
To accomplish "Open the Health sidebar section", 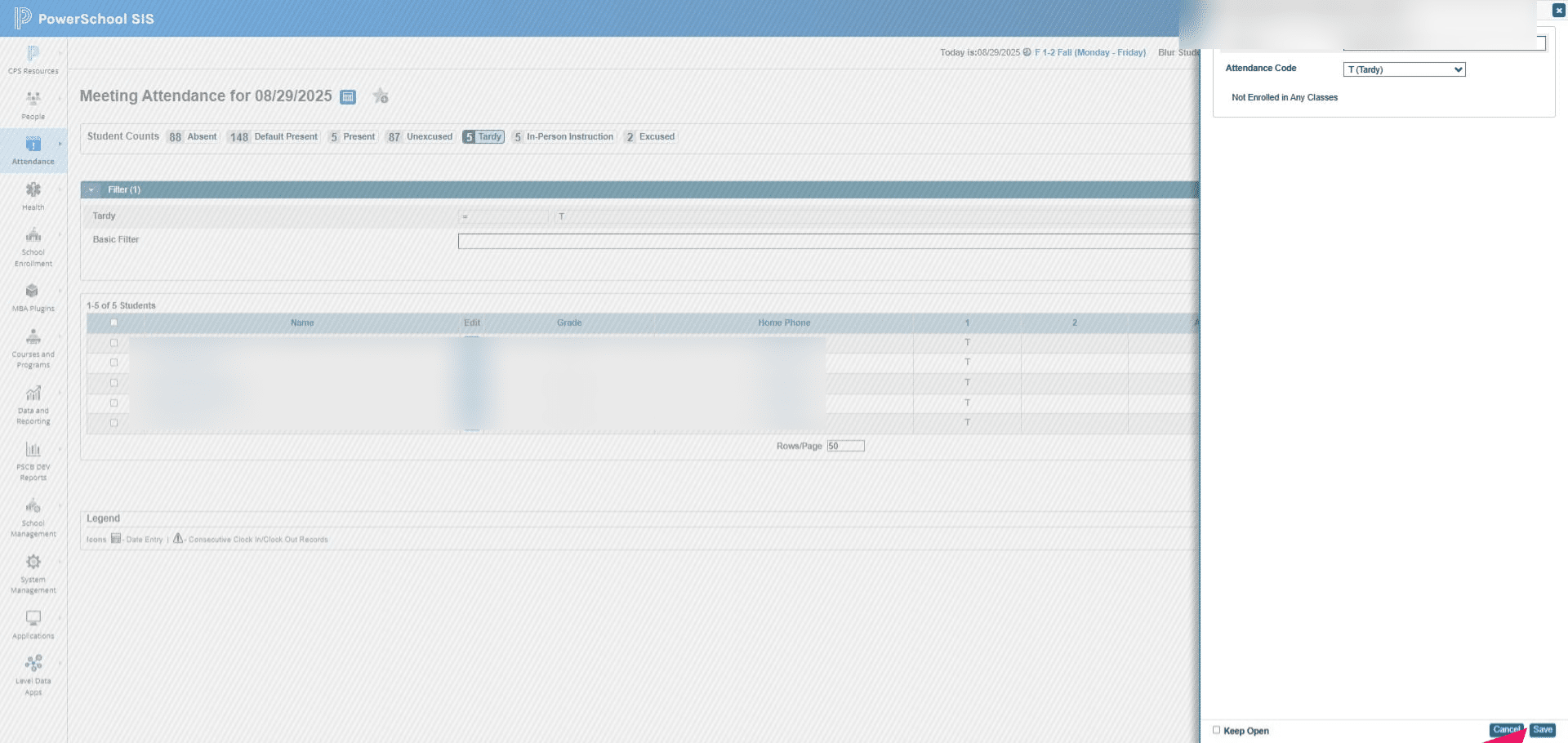I will pos(33,196).
